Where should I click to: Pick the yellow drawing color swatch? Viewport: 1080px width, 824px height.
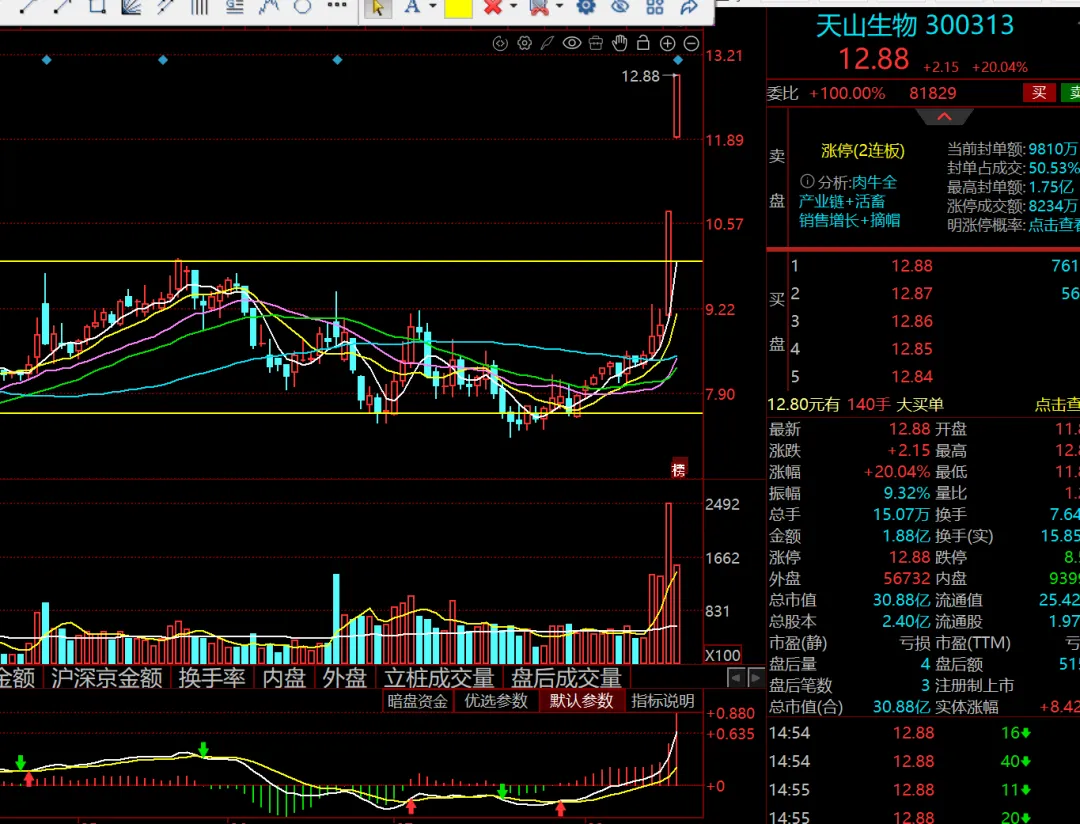[x=458, y=8]
